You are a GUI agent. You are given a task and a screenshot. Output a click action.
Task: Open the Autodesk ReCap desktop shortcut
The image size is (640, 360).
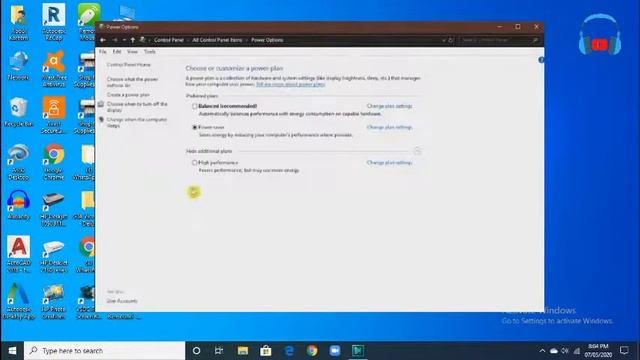click(53, 22)
